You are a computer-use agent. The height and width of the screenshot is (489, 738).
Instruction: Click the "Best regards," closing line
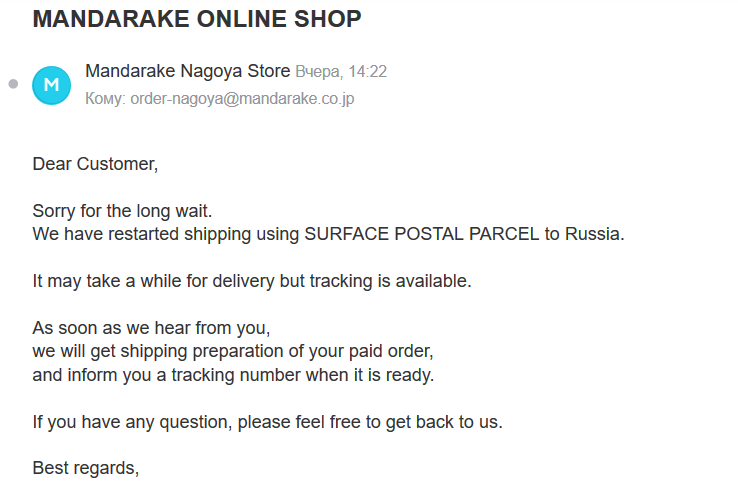click(85, 468)
